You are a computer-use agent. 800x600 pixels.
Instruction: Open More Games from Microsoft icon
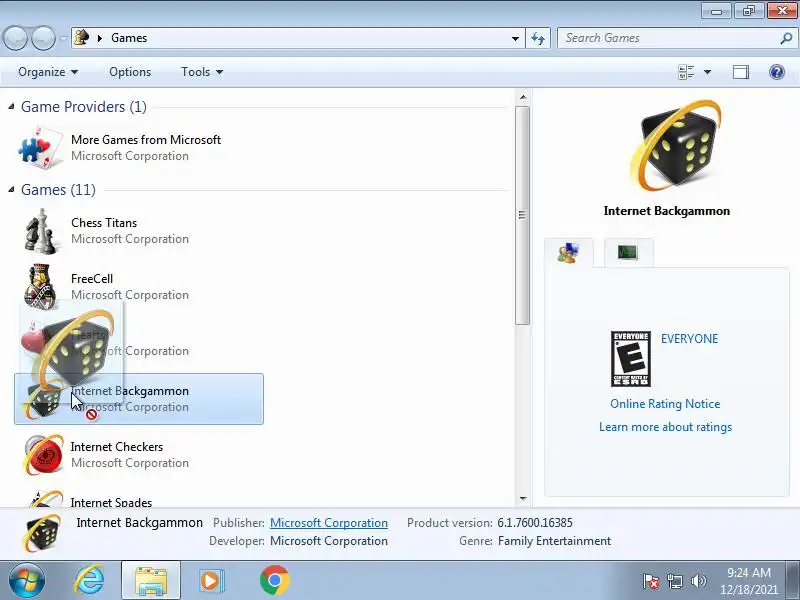pyautogui.click(x=40, y=148)
